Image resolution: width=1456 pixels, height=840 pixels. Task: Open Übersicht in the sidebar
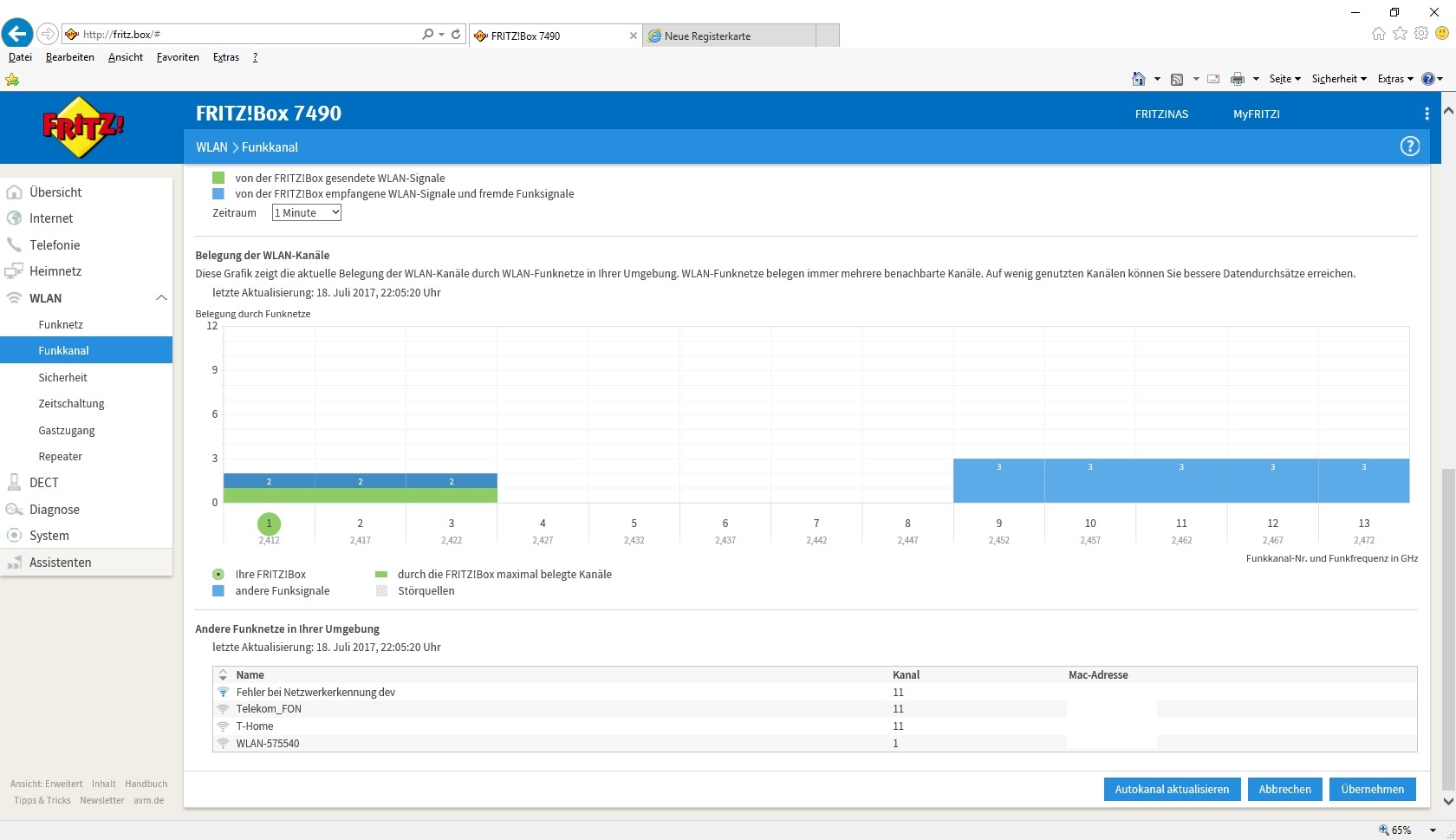coord(55,192)
